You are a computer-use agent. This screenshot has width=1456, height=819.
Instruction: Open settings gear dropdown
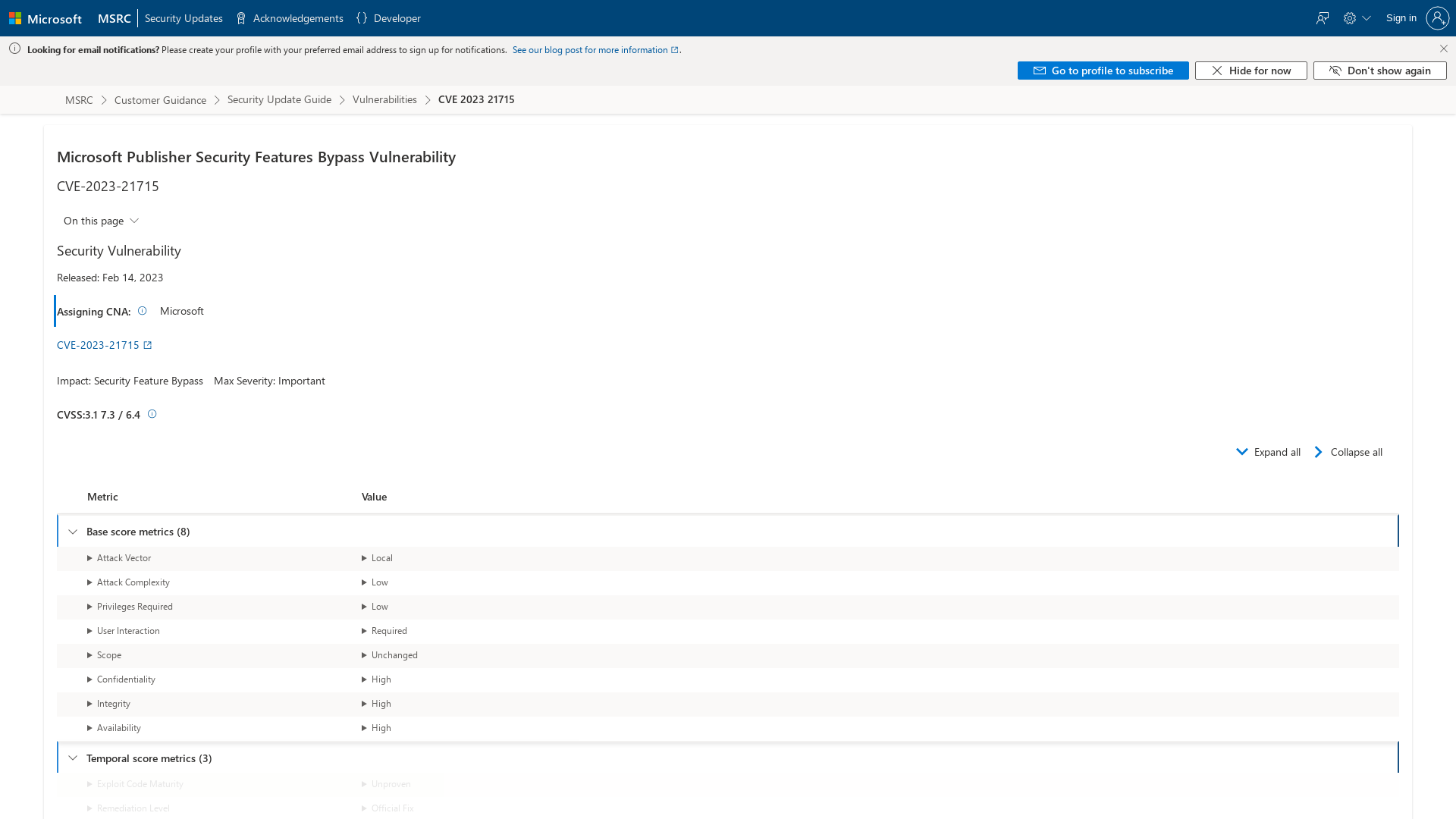coord(1357,18)
